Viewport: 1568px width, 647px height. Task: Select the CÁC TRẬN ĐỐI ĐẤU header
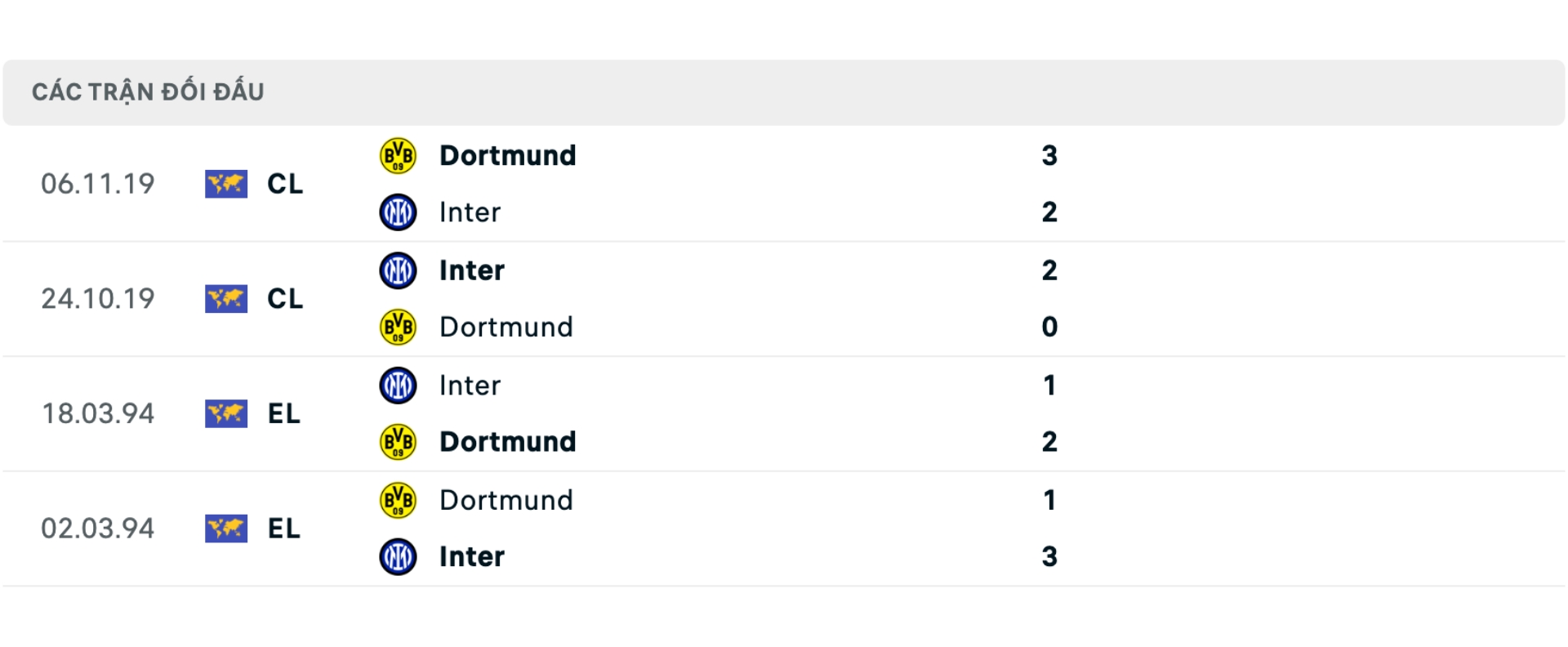pyautogui.click(x=149, y=91)
